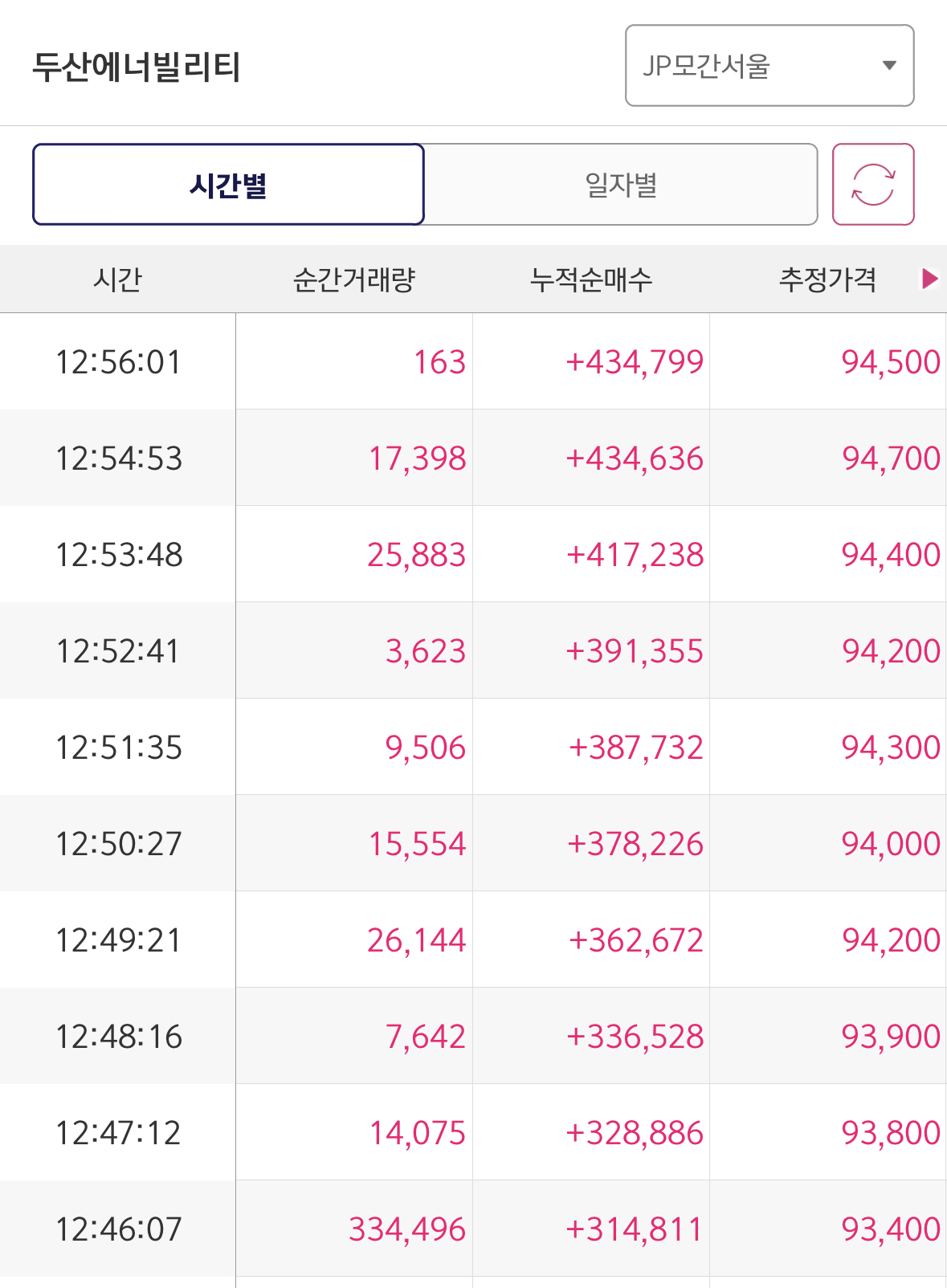Viewport: 947px width, 1288px height.
Task: Click the 두산에너빌리티 stock title
Action: 137,67
